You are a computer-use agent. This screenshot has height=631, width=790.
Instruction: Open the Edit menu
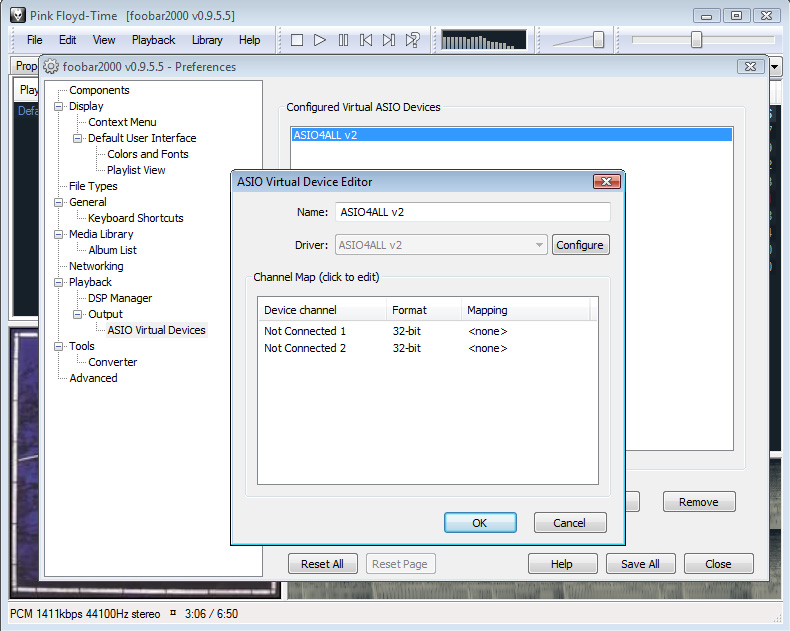click(x=67, y=40)
